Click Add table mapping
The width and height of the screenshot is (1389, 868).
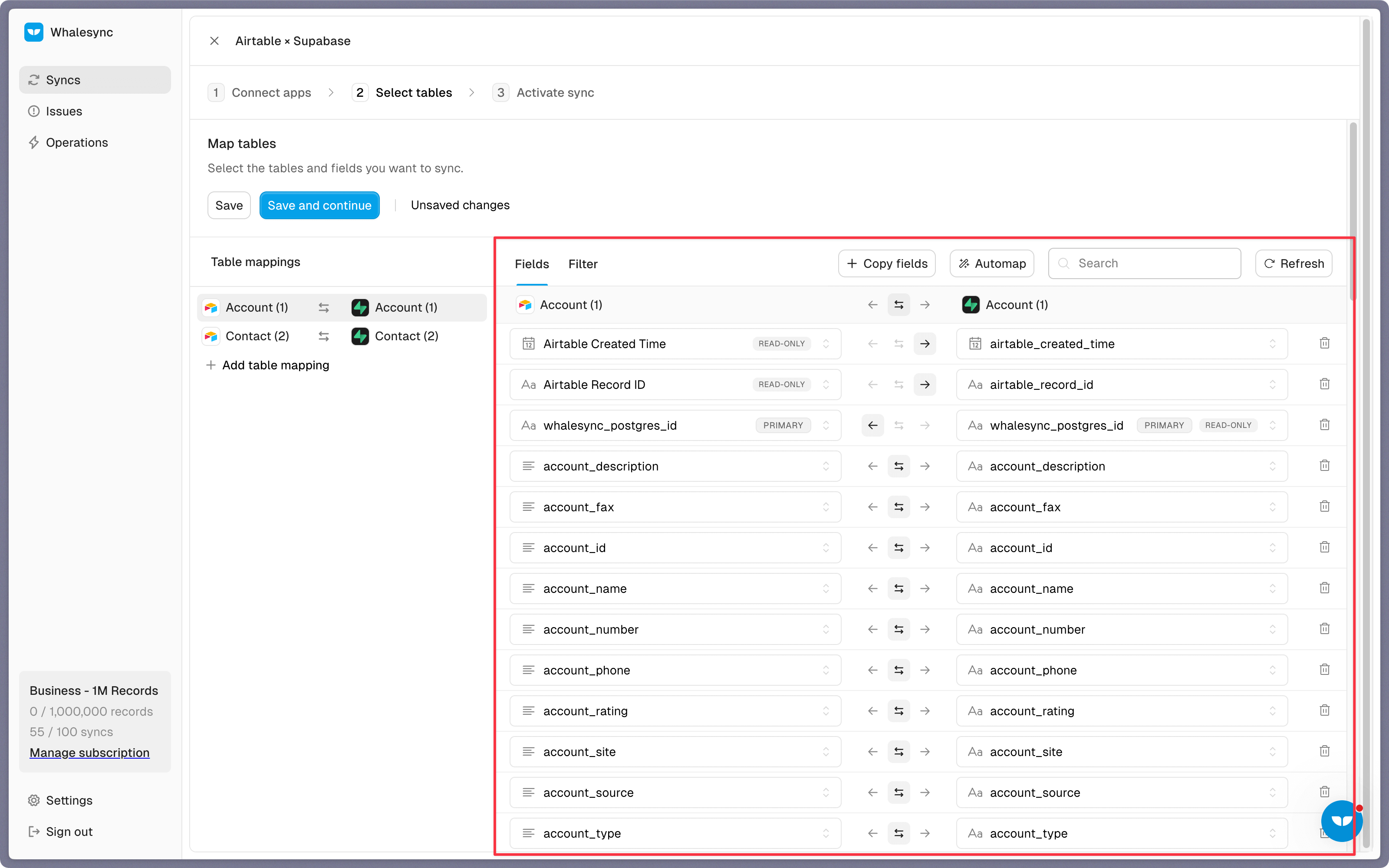(x=267, y=365)
